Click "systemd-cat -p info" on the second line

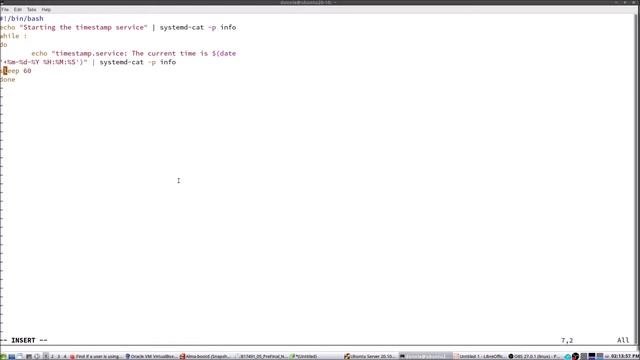pyautogui.click(x=198, y=27)
